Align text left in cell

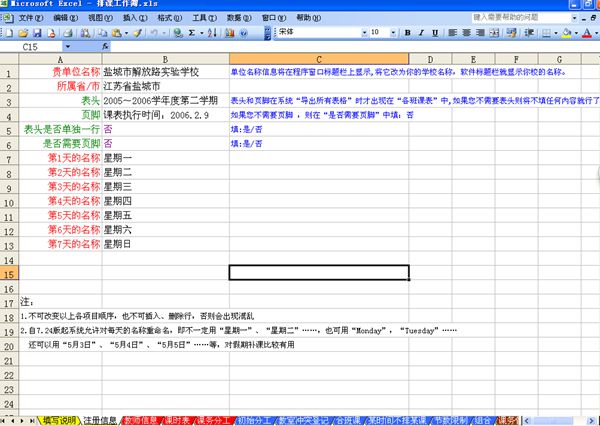(x=453, y=33)
